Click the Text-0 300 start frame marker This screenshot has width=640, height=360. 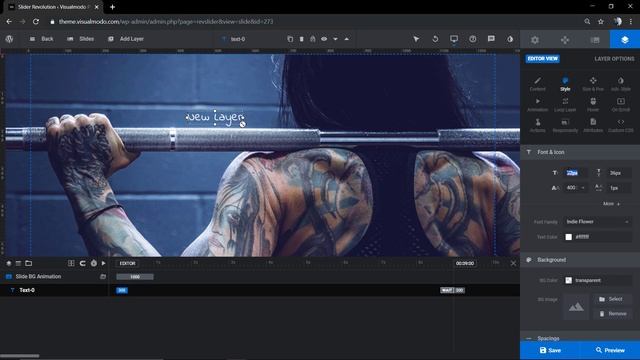(122, 290)
